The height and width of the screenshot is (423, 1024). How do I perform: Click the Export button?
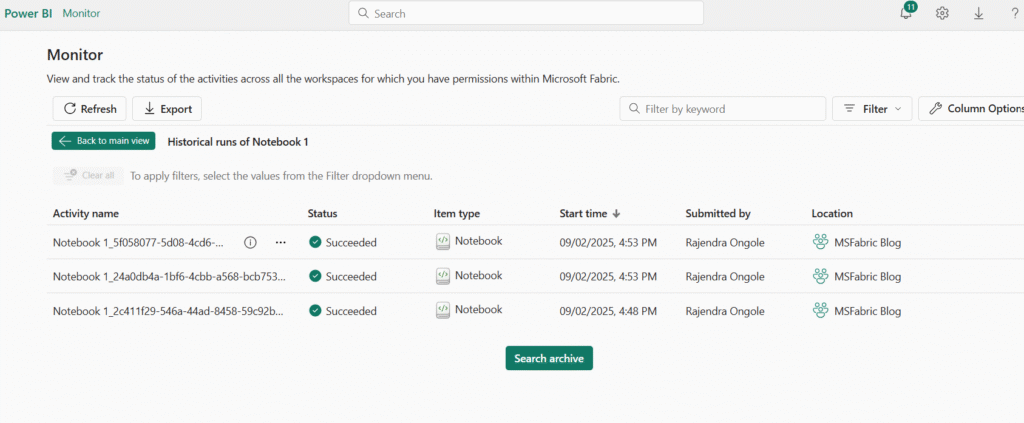[x=167, y=109]
